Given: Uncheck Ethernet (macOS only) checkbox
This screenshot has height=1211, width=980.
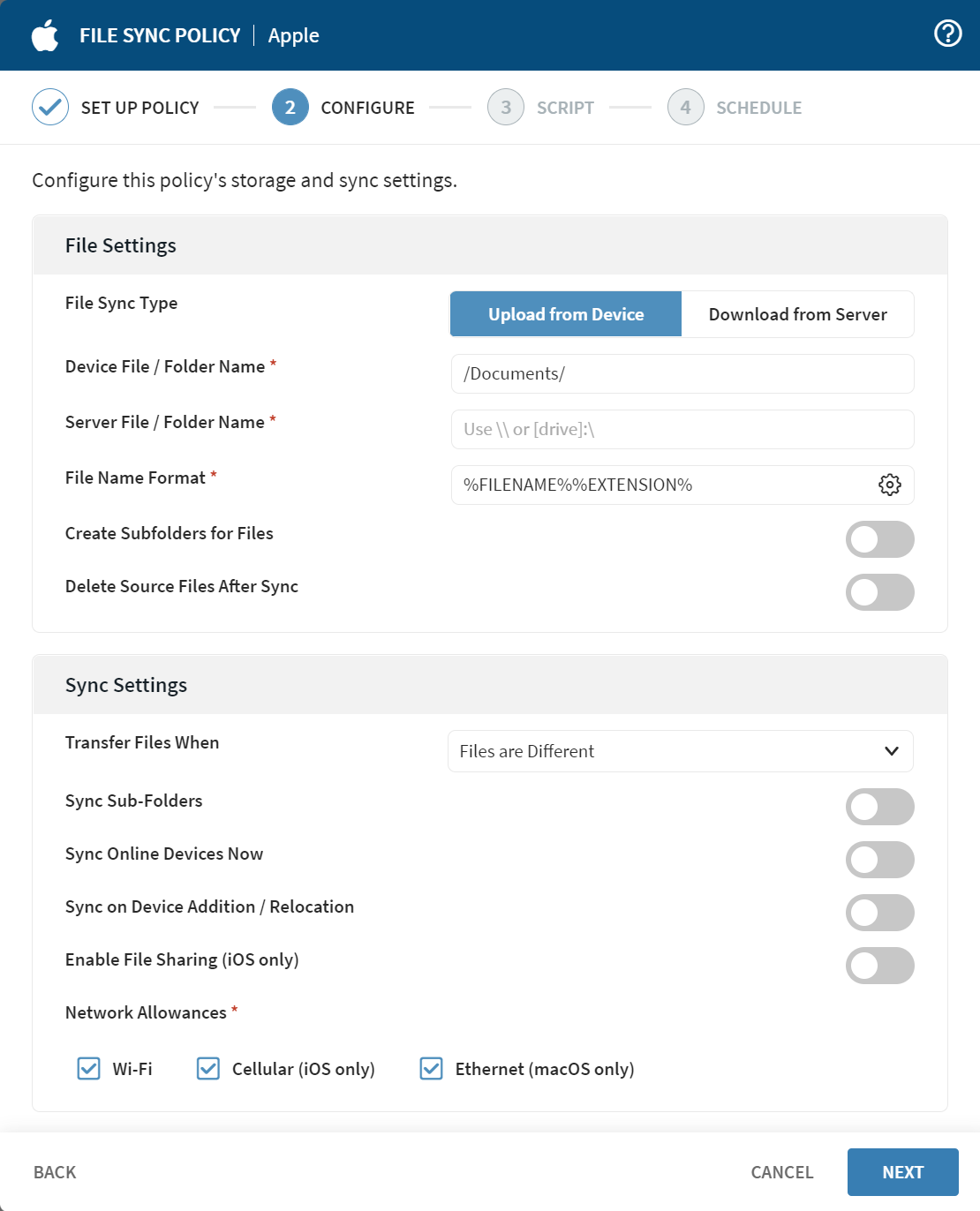Looking at the screenshot, I should (432, 1069).
